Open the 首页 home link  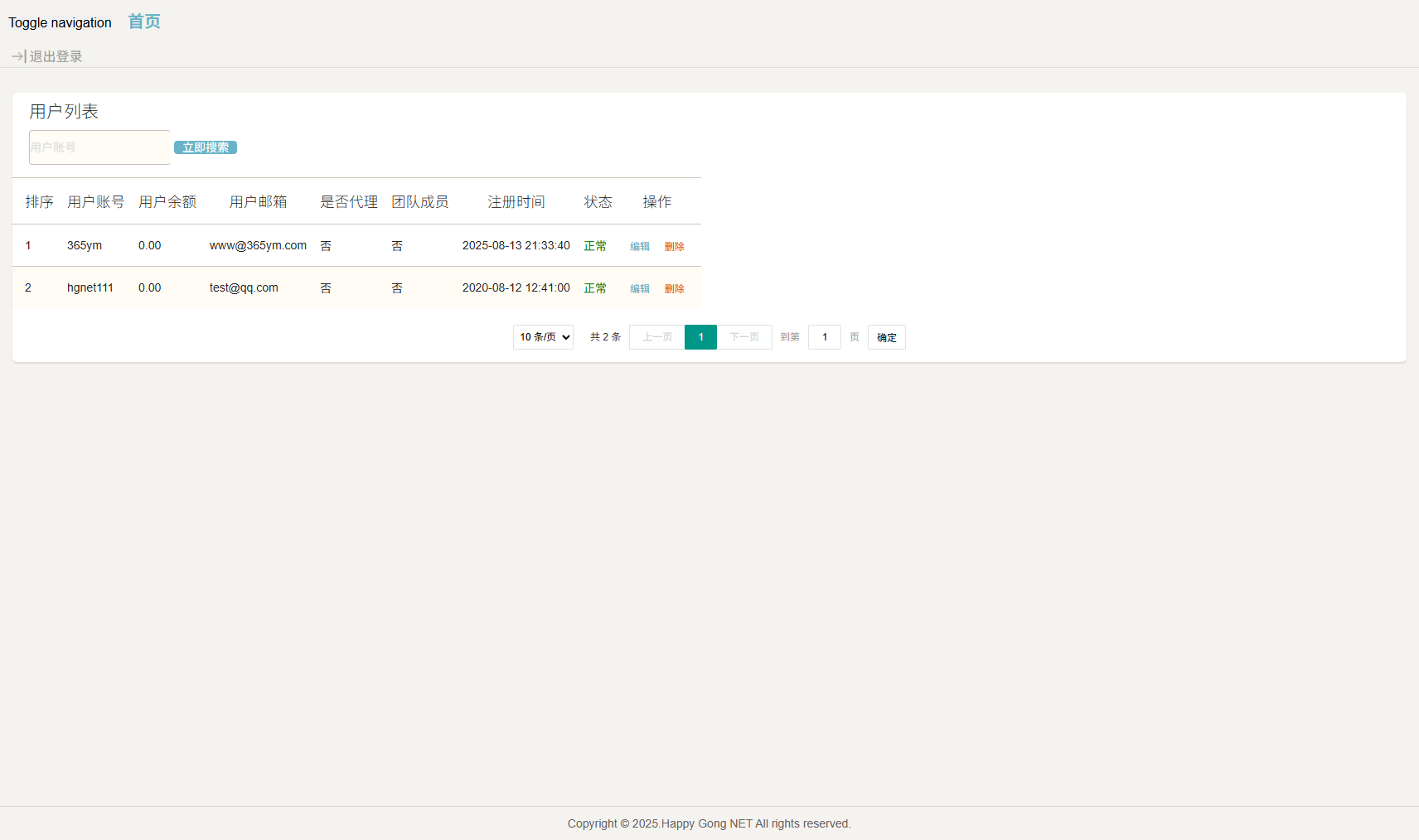click(144, 22)
